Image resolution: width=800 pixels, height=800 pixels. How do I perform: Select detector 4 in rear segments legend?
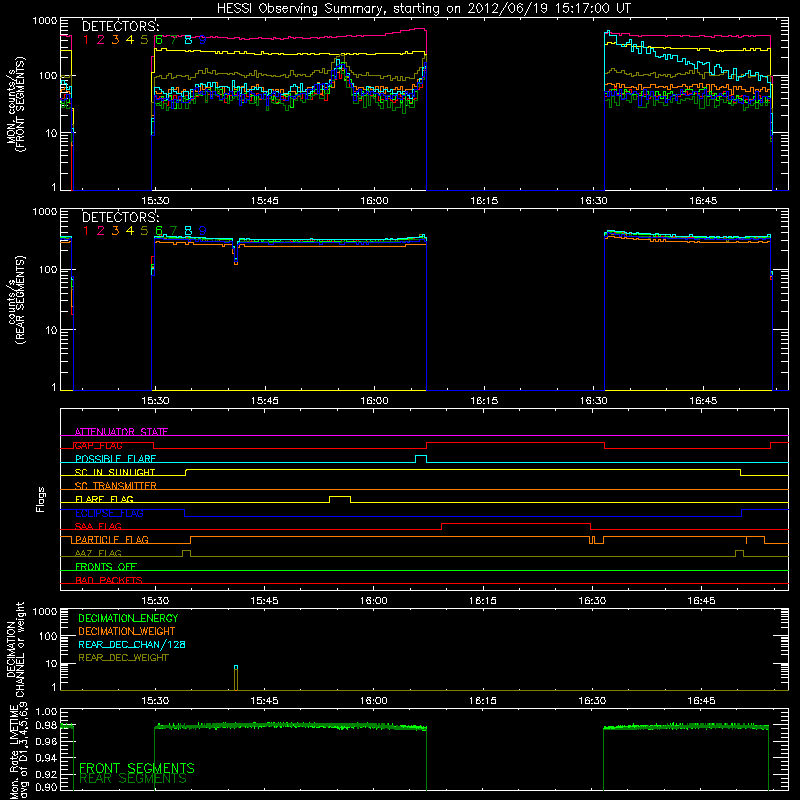click(x=130, y=231)
